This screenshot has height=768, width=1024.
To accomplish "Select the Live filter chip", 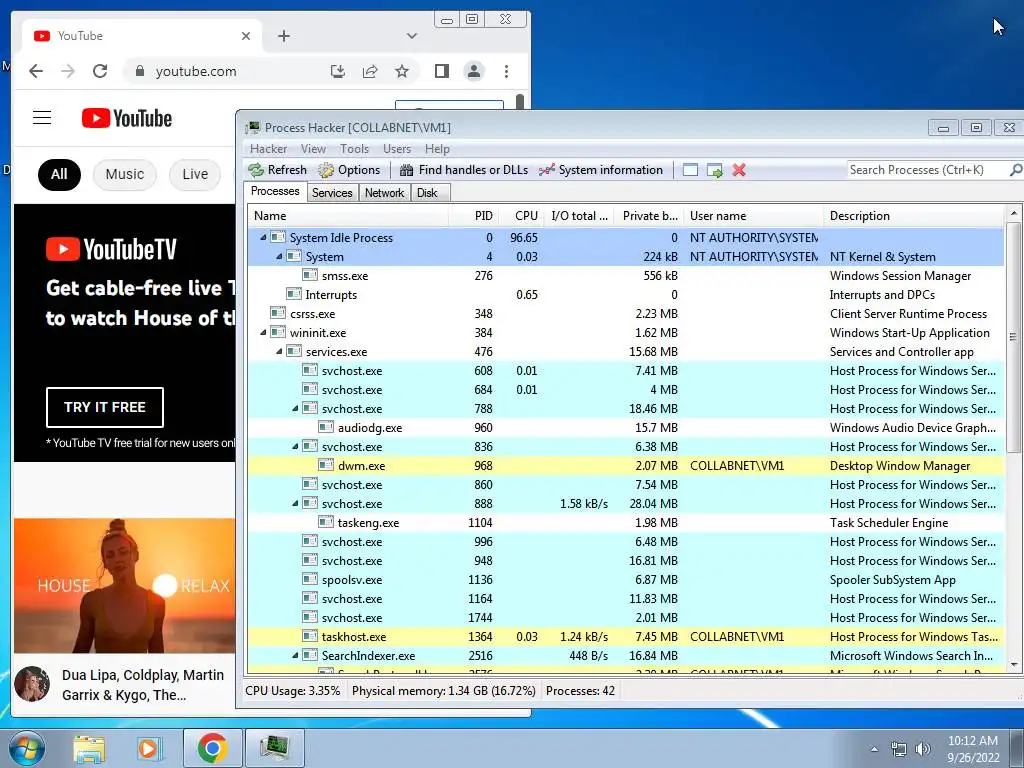I will click(x=195, y=174).
